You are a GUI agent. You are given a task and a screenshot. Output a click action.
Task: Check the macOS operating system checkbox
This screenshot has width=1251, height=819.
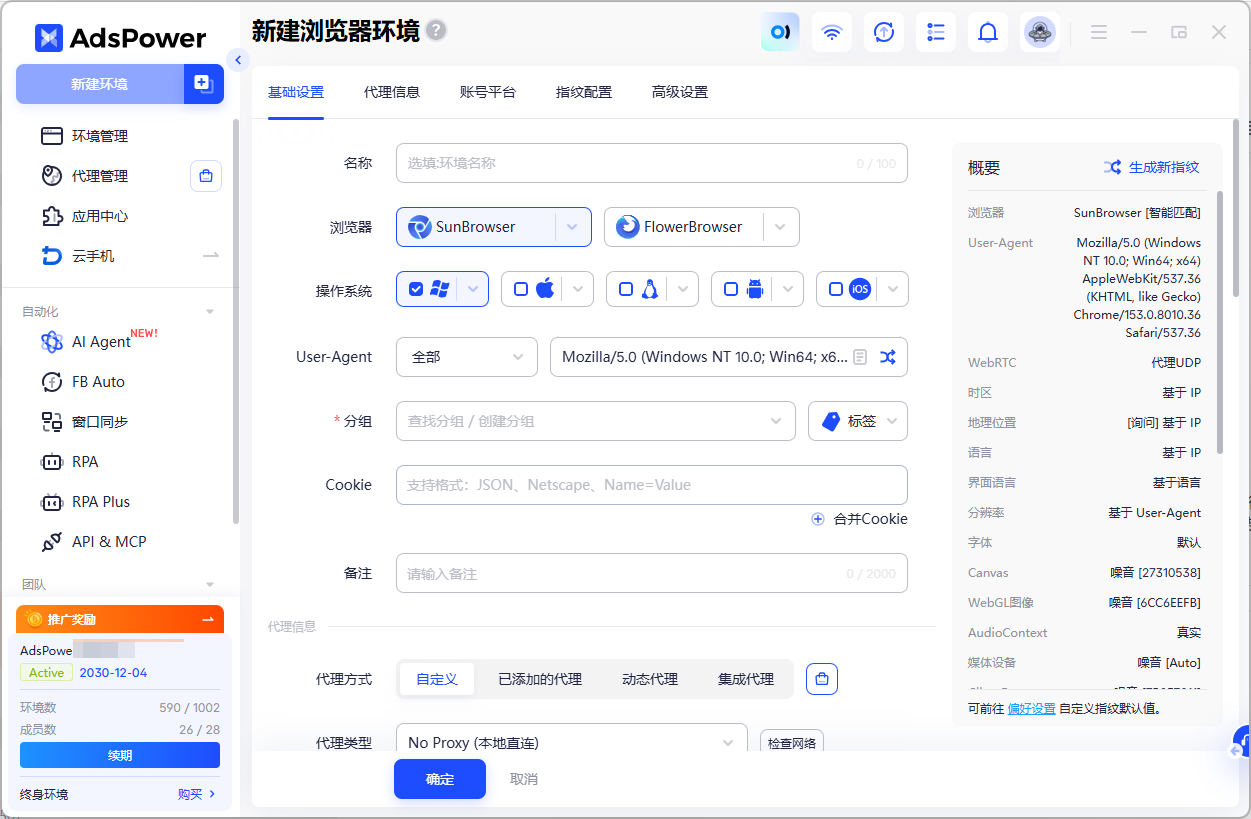pyautogui.click(x=521, y=289)
